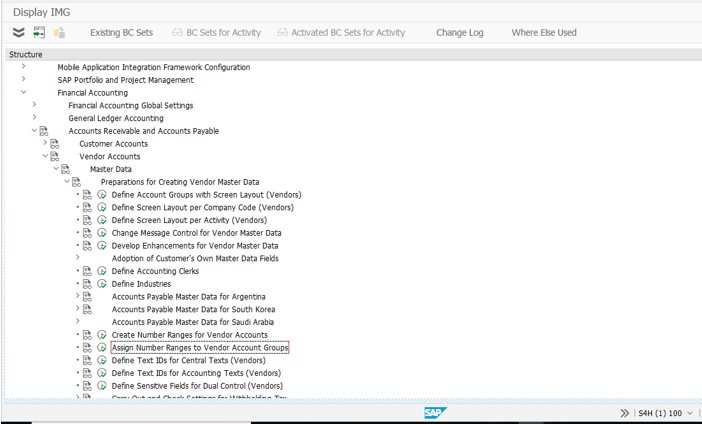Expand Adoption of Customer's Own Master Data Fields
The image size is (702, 424).
(77, 258)
